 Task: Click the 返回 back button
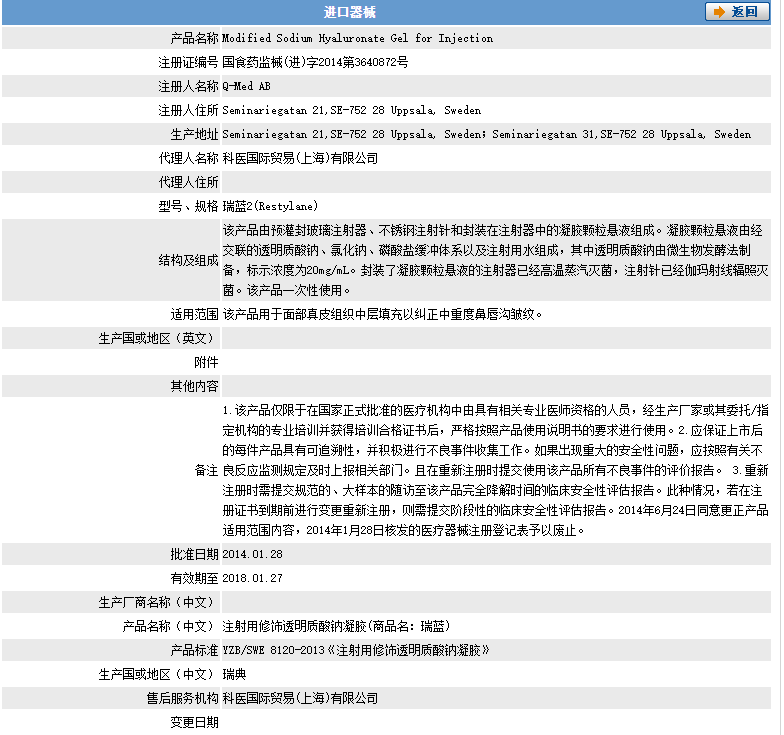click(x=738, y=12)
